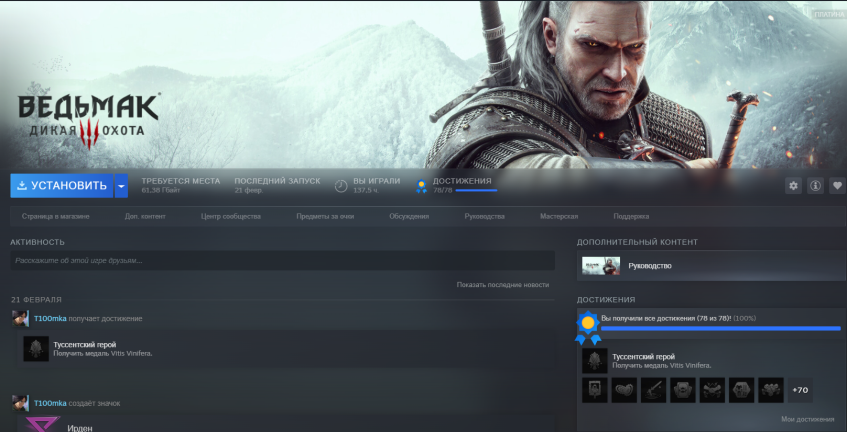This screenshot has height=432, width=847.
Task: Click the first achievement icon in the row
Action: [594, 389]
